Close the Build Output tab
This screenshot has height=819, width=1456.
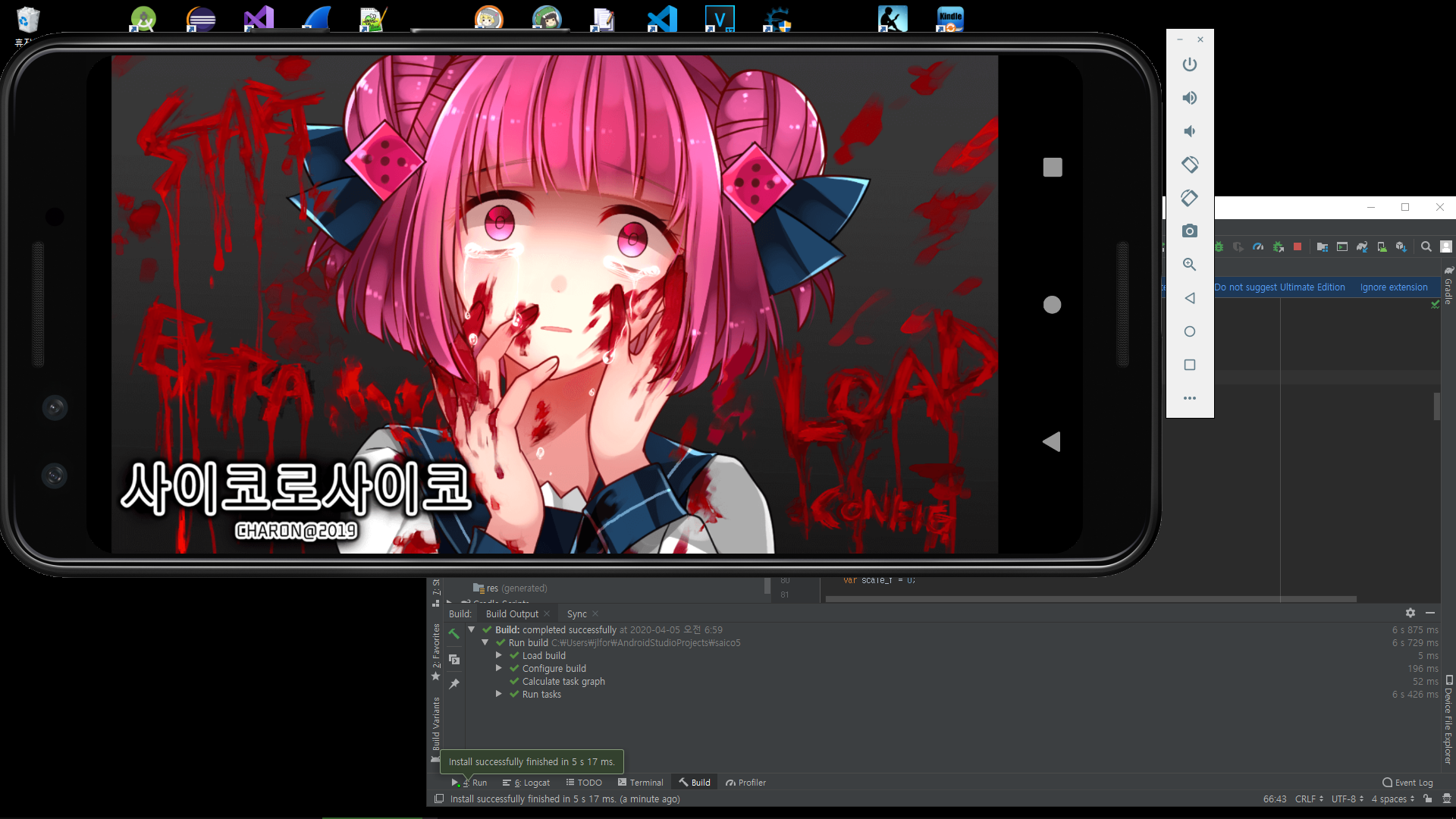547,614
